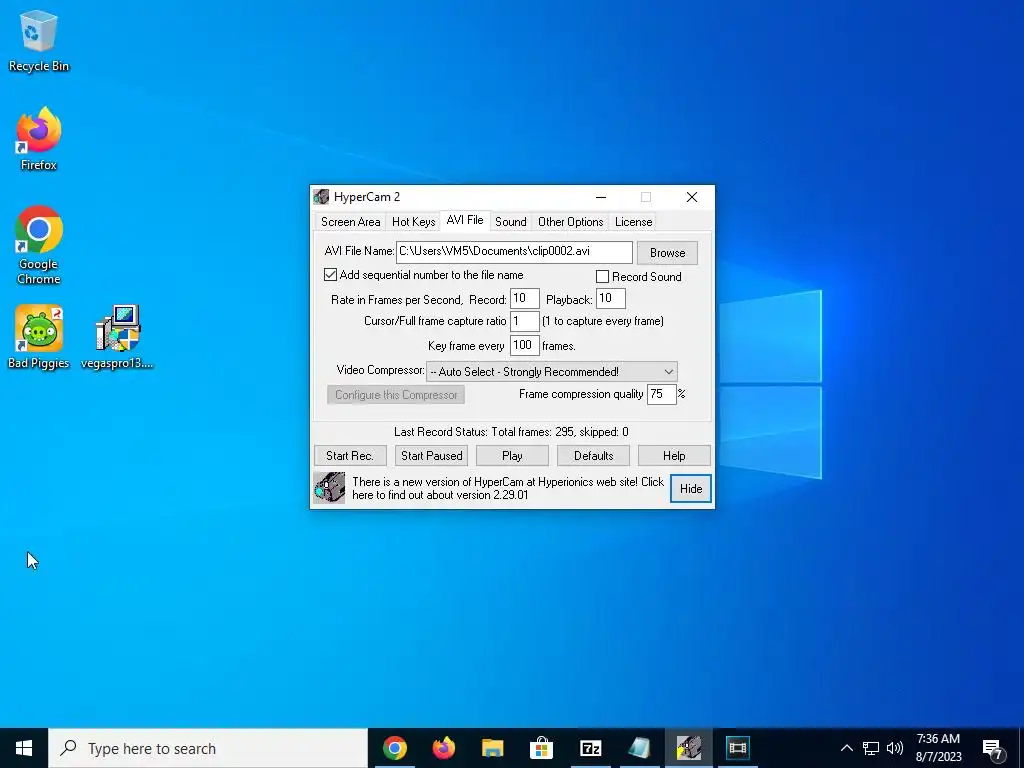Click the Help button

point(674,456)
